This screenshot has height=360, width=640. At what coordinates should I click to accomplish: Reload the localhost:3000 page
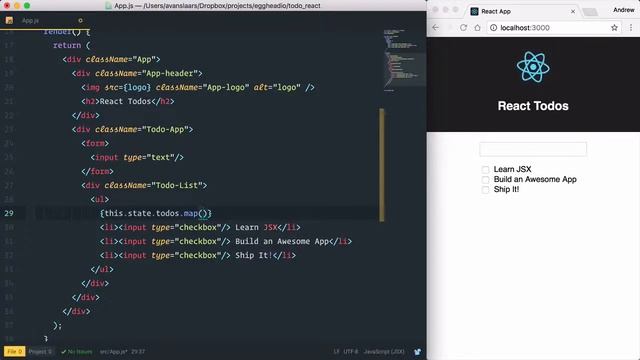(463, 28)
